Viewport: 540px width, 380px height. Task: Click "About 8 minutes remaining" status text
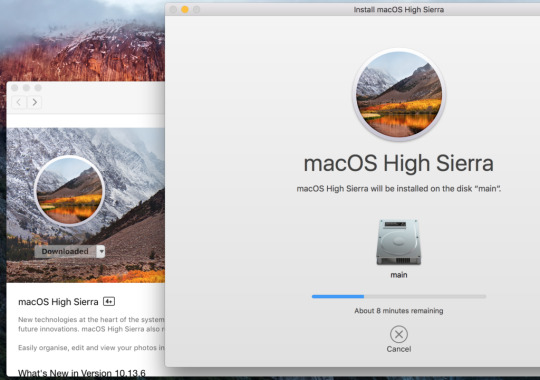398,310
